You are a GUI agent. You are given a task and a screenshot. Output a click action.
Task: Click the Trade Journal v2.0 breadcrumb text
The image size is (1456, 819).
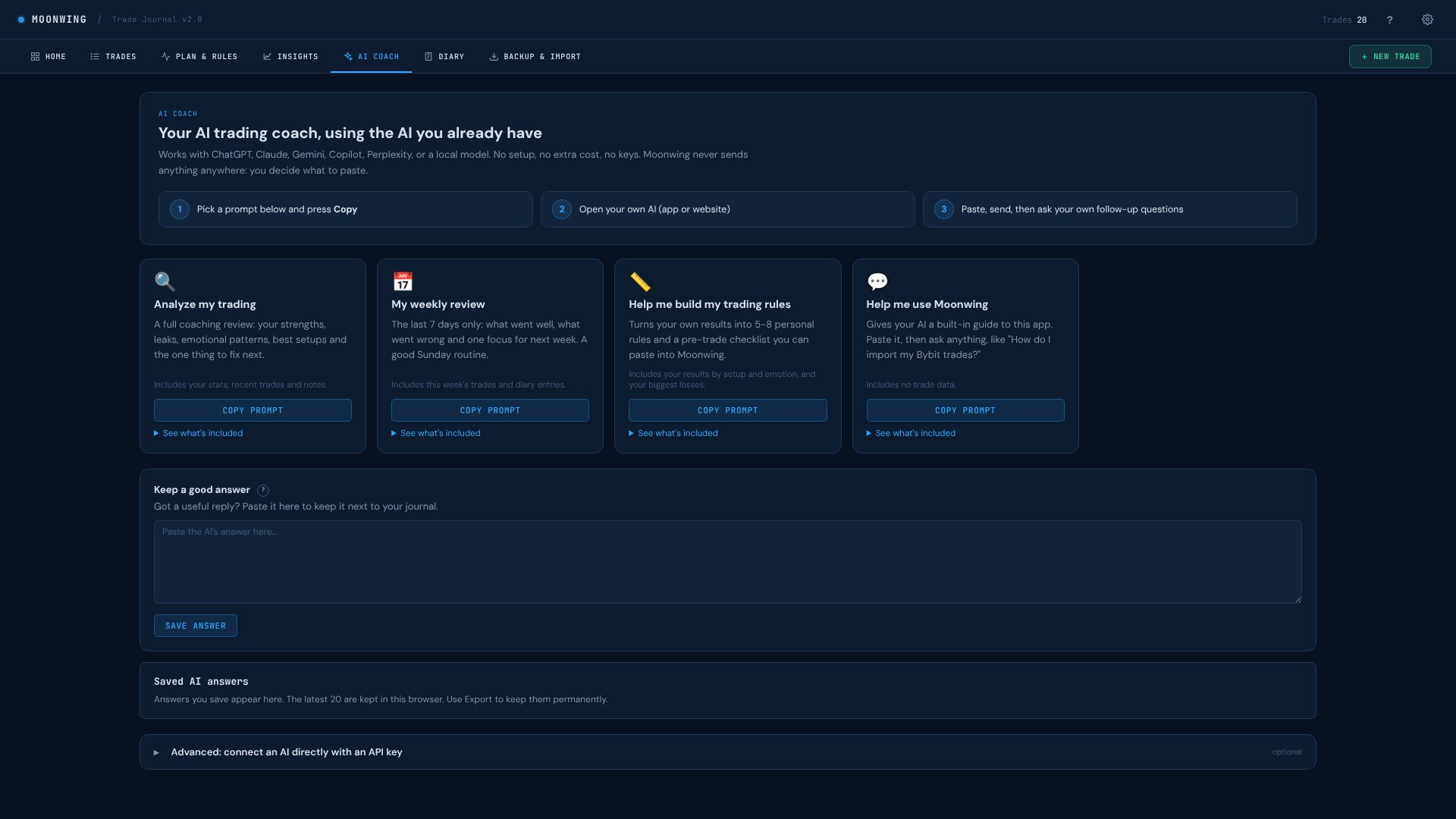pyautogui.click(x=157, y=20)
